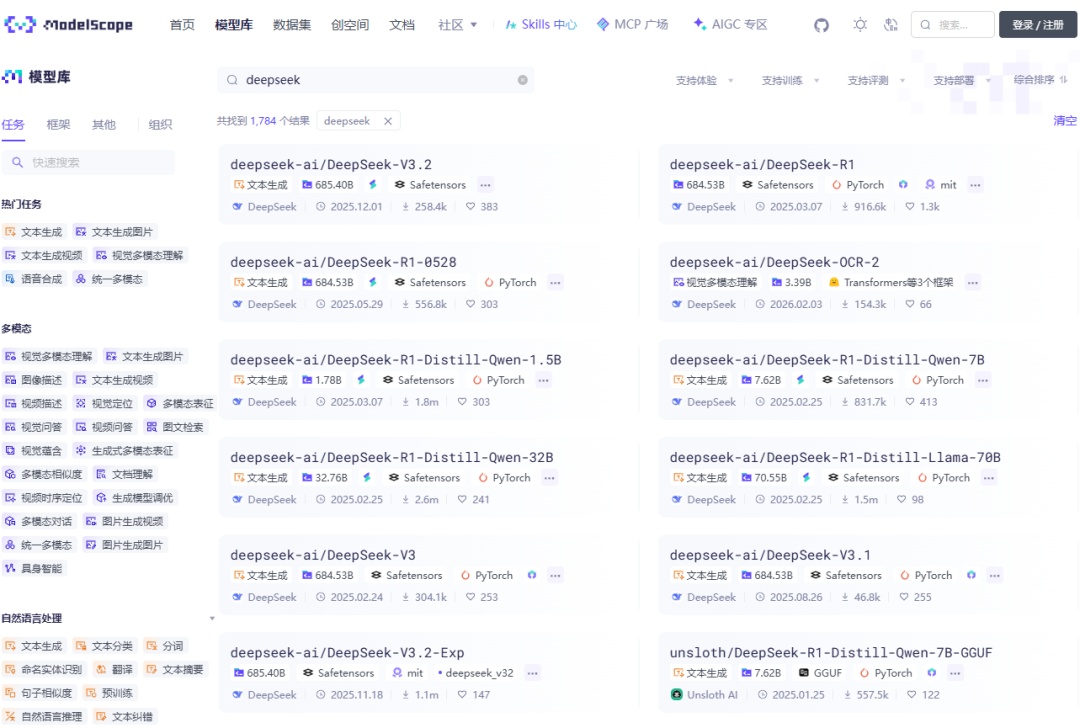Open more options for DeepSeek-V3 card

coord(555,575)
